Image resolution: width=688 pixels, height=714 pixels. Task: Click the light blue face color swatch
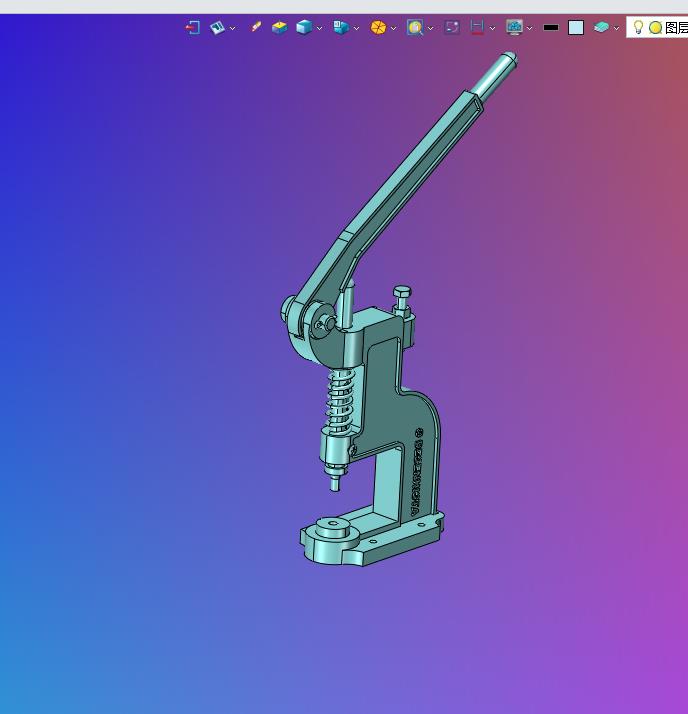pos(576,27)
